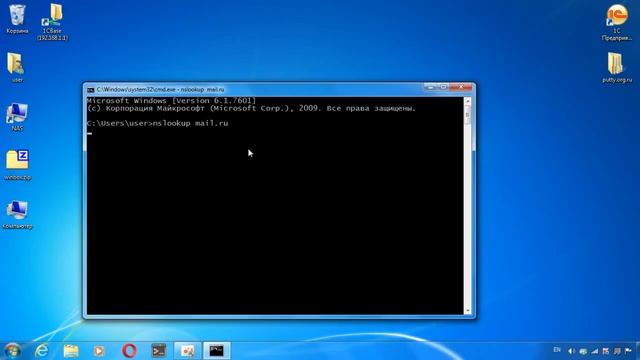
Task: Click the console scrollbar down arrow
Action: coord(468,311)
